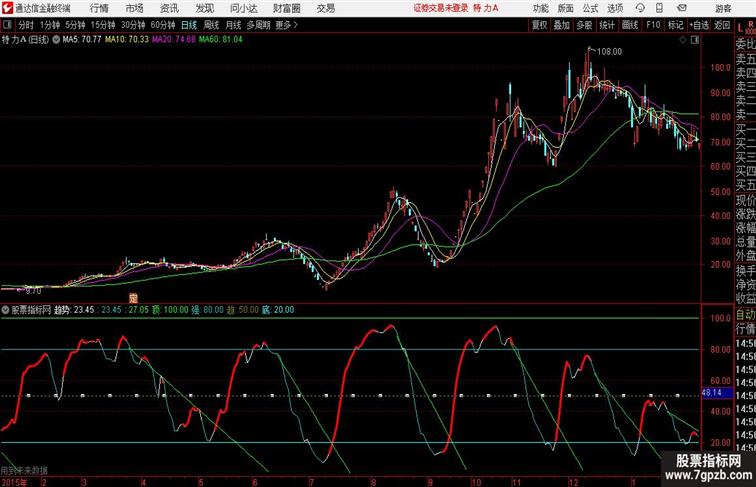Screen dimensions: 756x487
Task: Click the 9.70 low price marker
Action: click(x=33, y=291)
